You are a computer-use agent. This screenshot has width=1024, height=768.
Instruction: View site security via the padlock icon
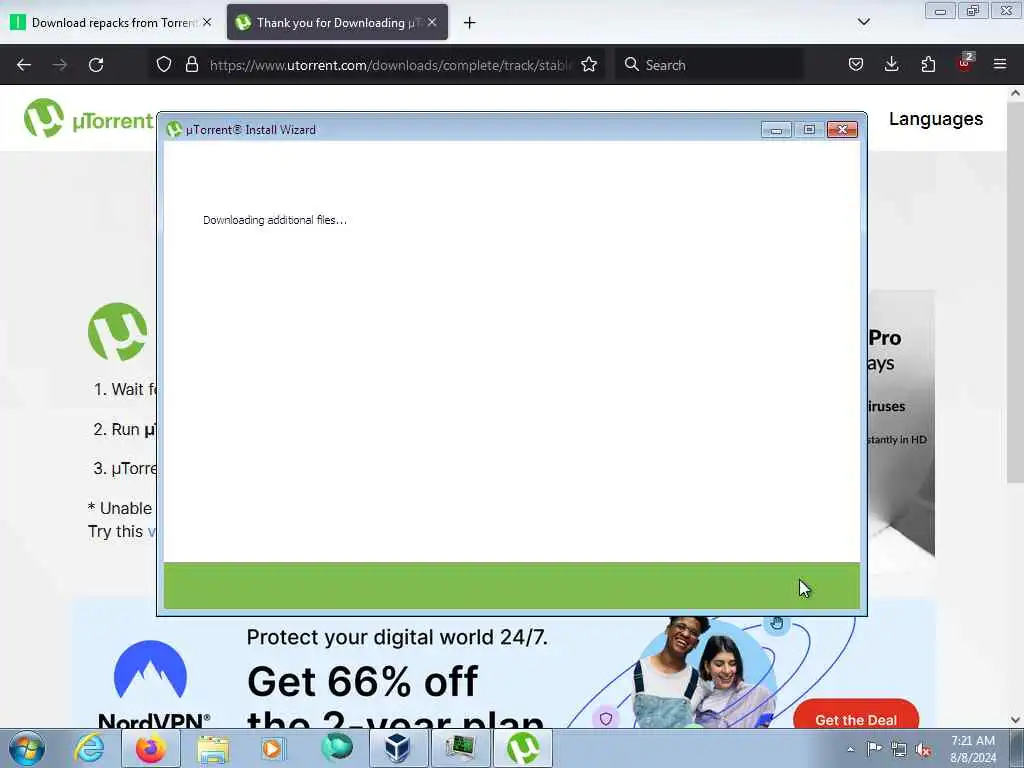pyautogui.click(x=191, y=65)
